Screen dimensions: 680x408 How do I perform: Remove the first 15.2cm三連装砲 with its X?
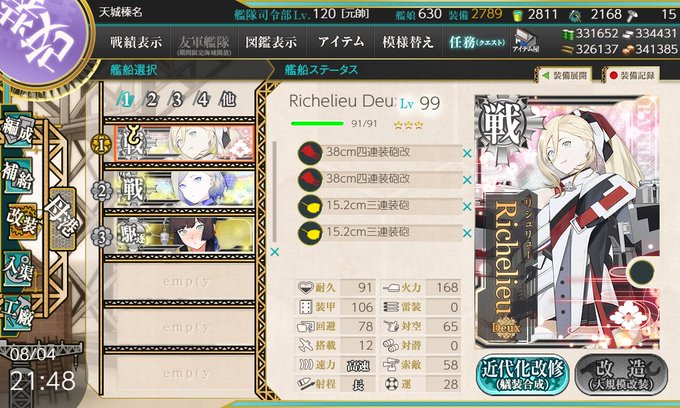pos(467,207)
